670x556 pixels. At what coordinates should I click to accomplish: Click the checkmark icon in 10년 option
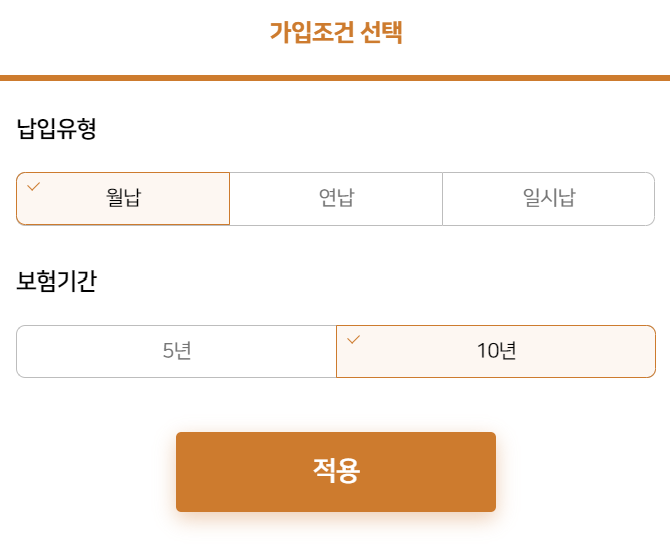click(353, 340)
